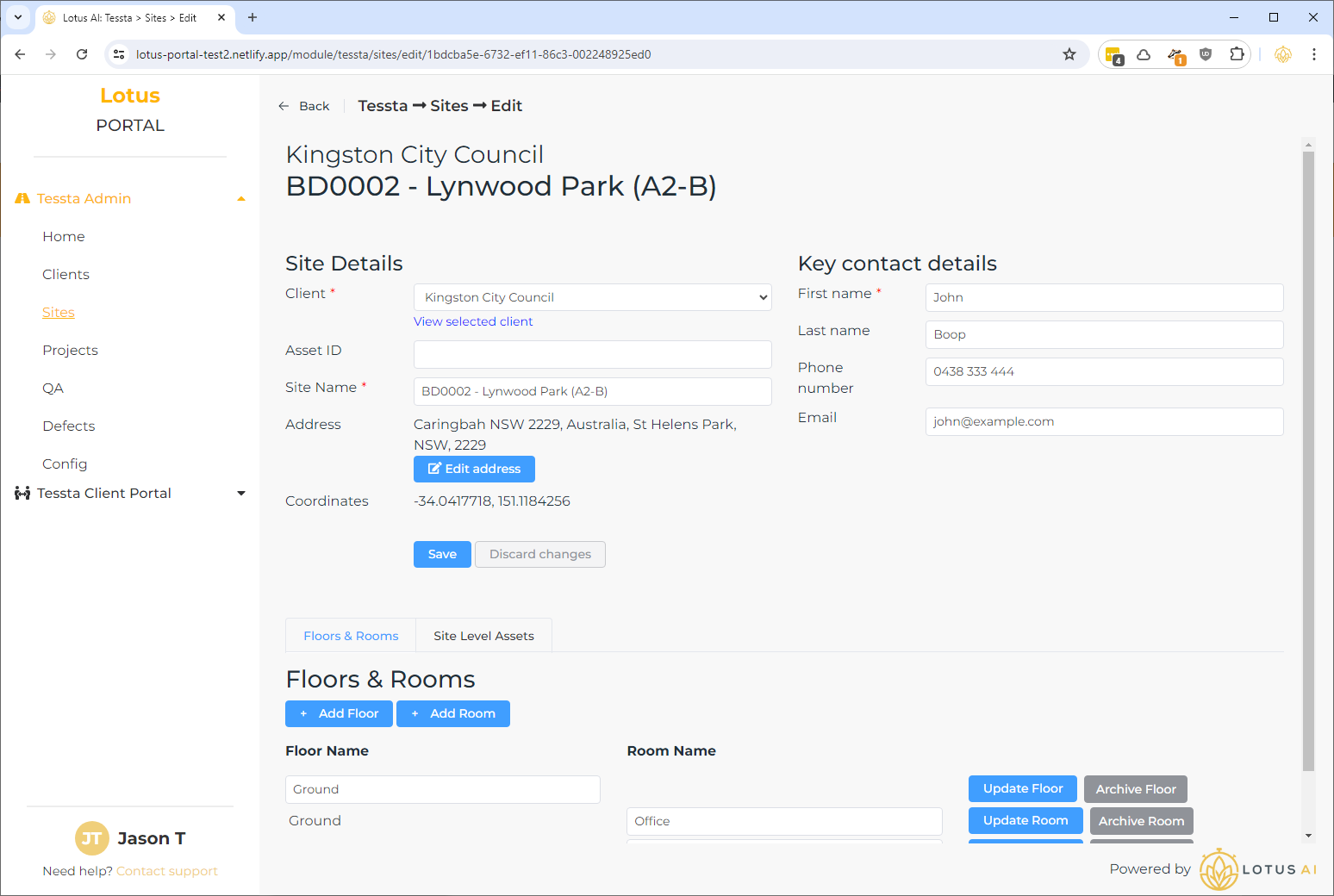Click the Back arrow icon
The width and height of the screenshot is (1334, 896).
coord(284,106)
